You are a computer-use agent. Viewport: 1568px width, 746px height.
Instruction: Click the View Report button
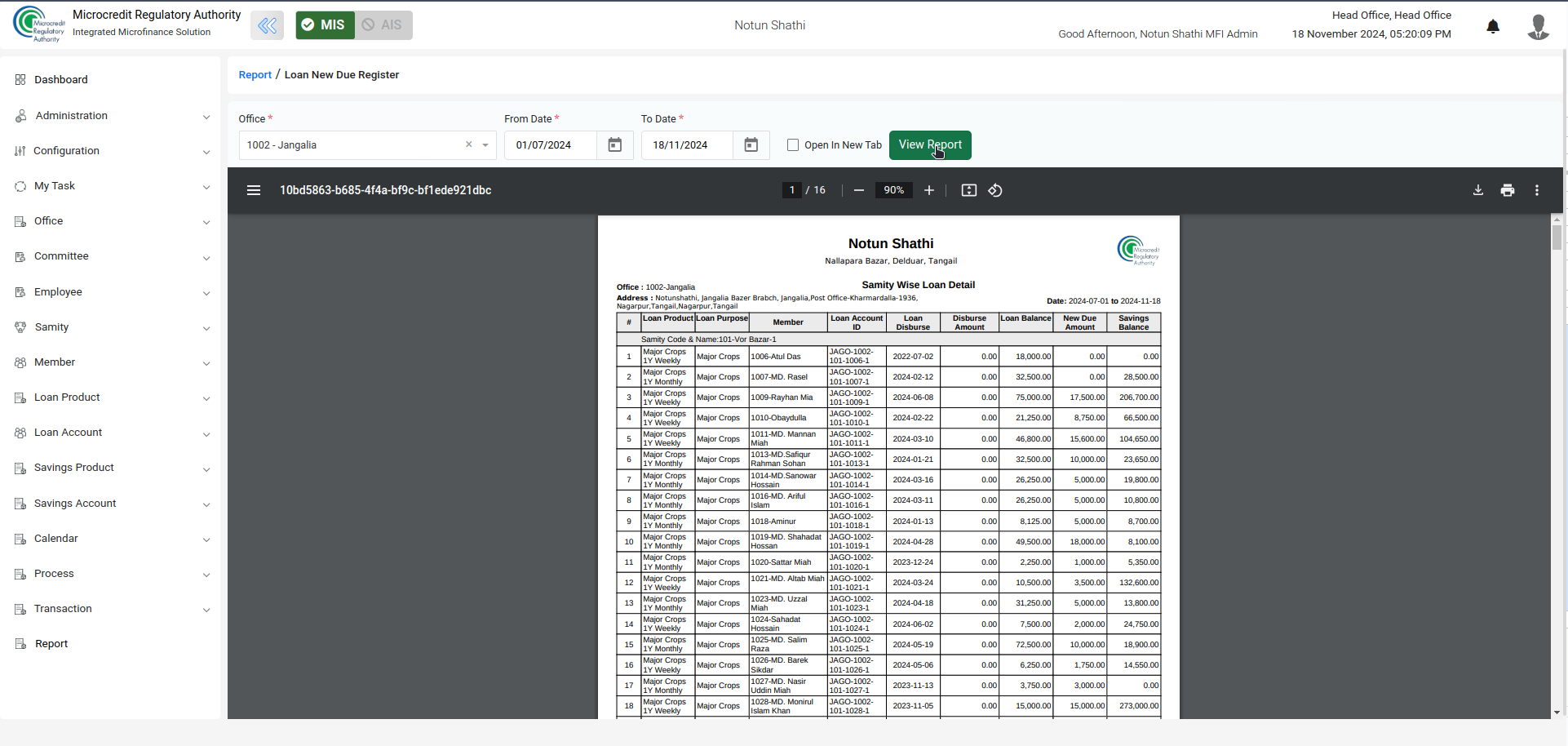pyautogui.click(x=930, y=145)
